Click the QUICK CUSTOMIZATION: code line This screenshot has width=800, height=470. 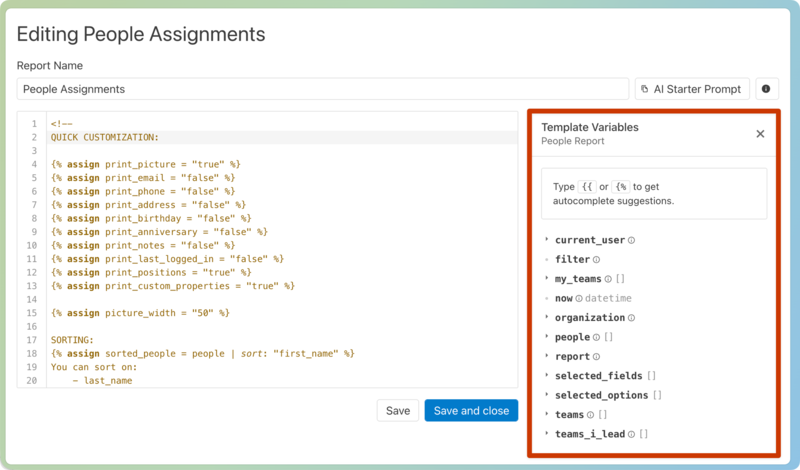pos(105,137)
